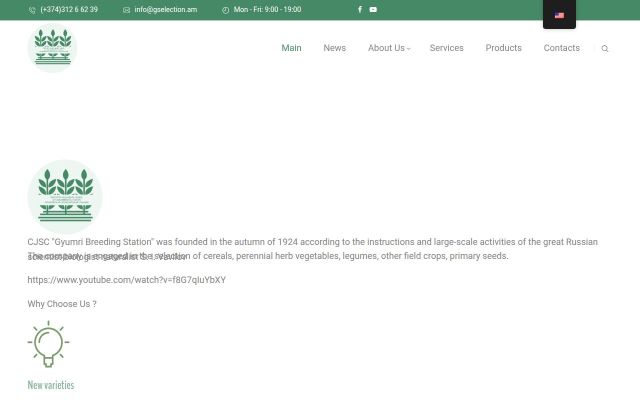Click phone number (+374)312 6 62 39
Screen dimensions: 640x400
pyautogui.click(x=69, y=9)
